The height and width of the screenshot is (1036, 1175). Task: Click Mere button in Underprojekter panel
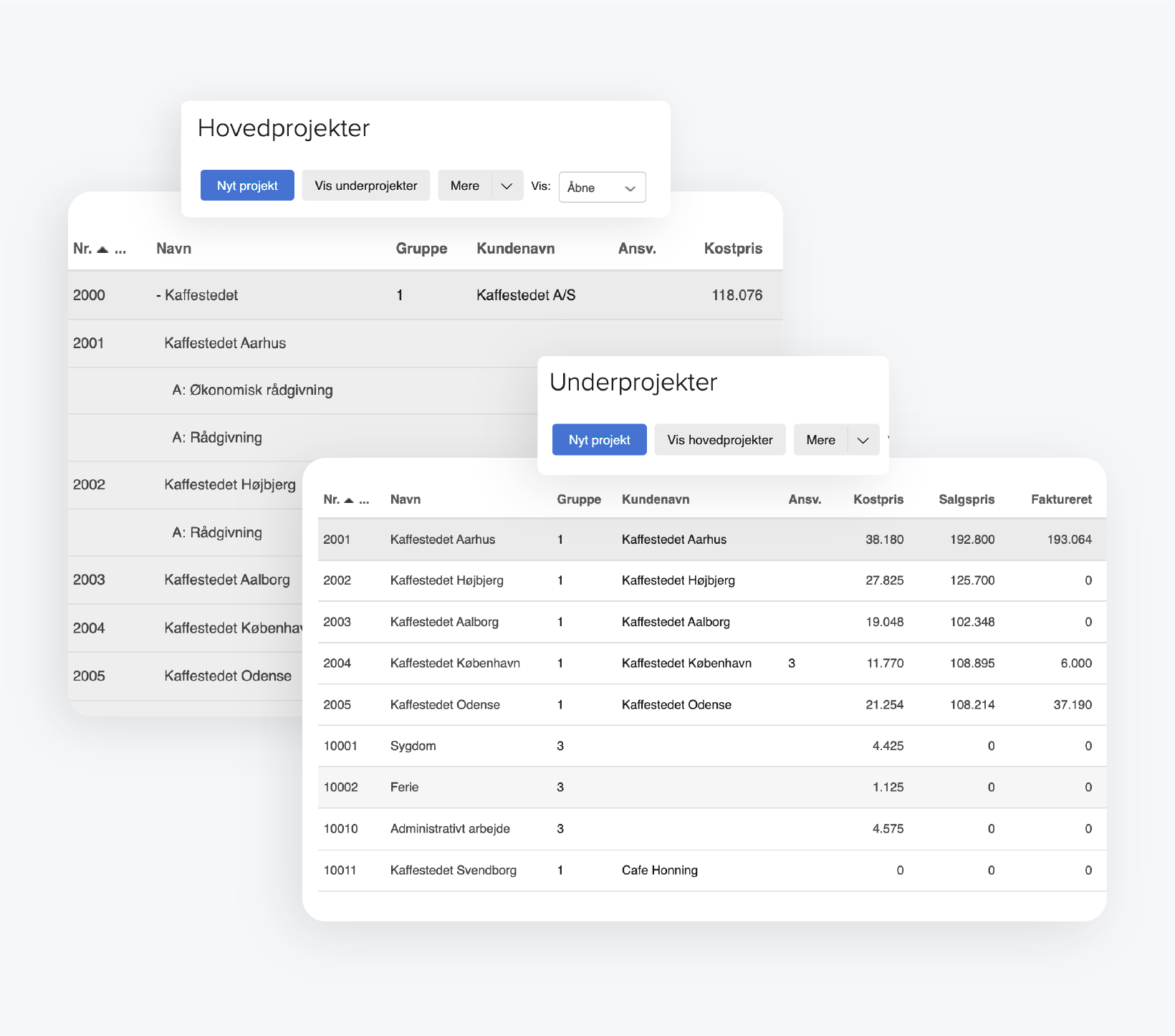[821, 440]
